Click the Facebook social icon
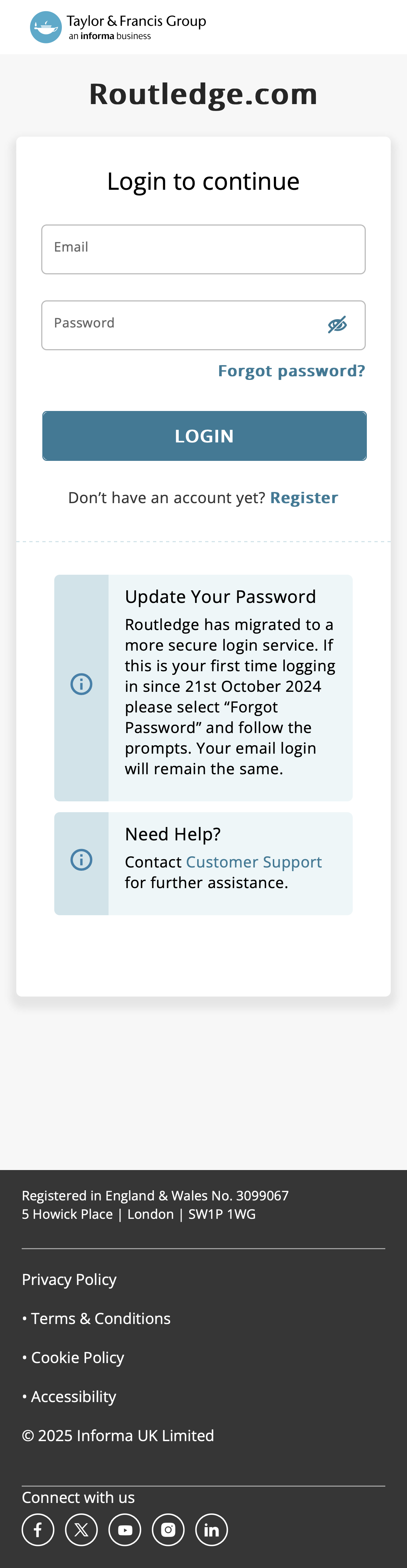The image size is (407, 1568). tap(38, 1530)
